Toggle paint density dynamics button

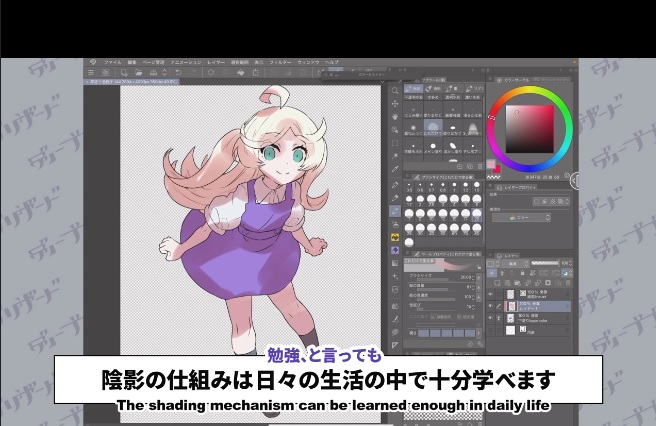click(x=479, y=297)
